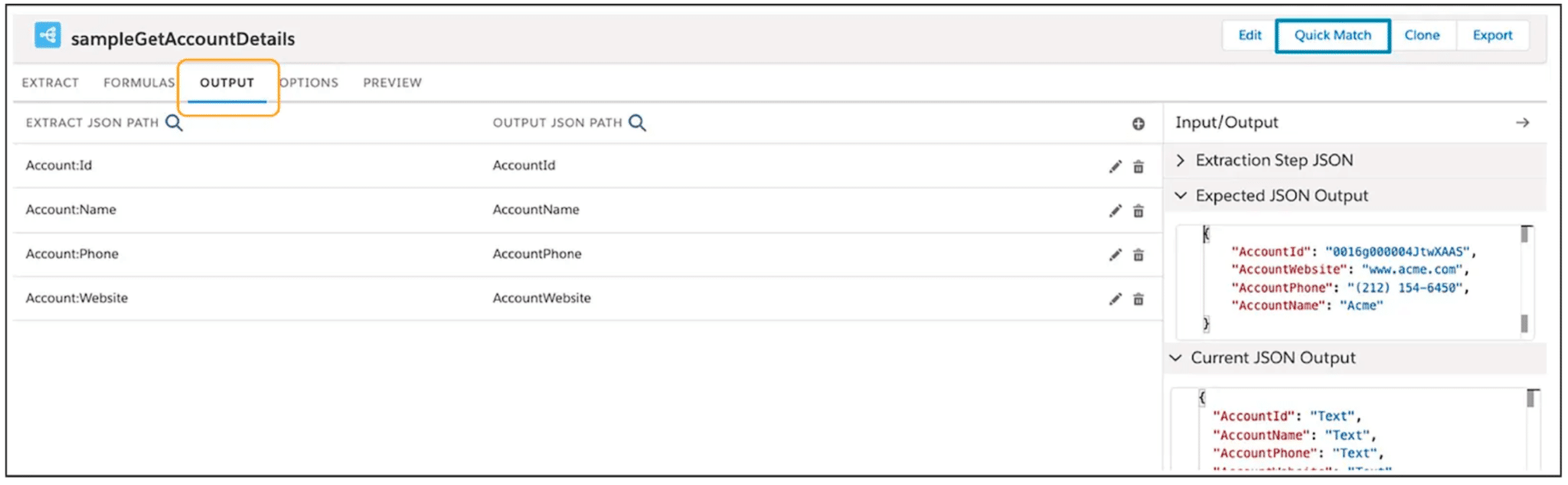This screenshot has height=485, width=1568.
Task: Delete the Account:Id mapping row
Action: (1138, 167)
